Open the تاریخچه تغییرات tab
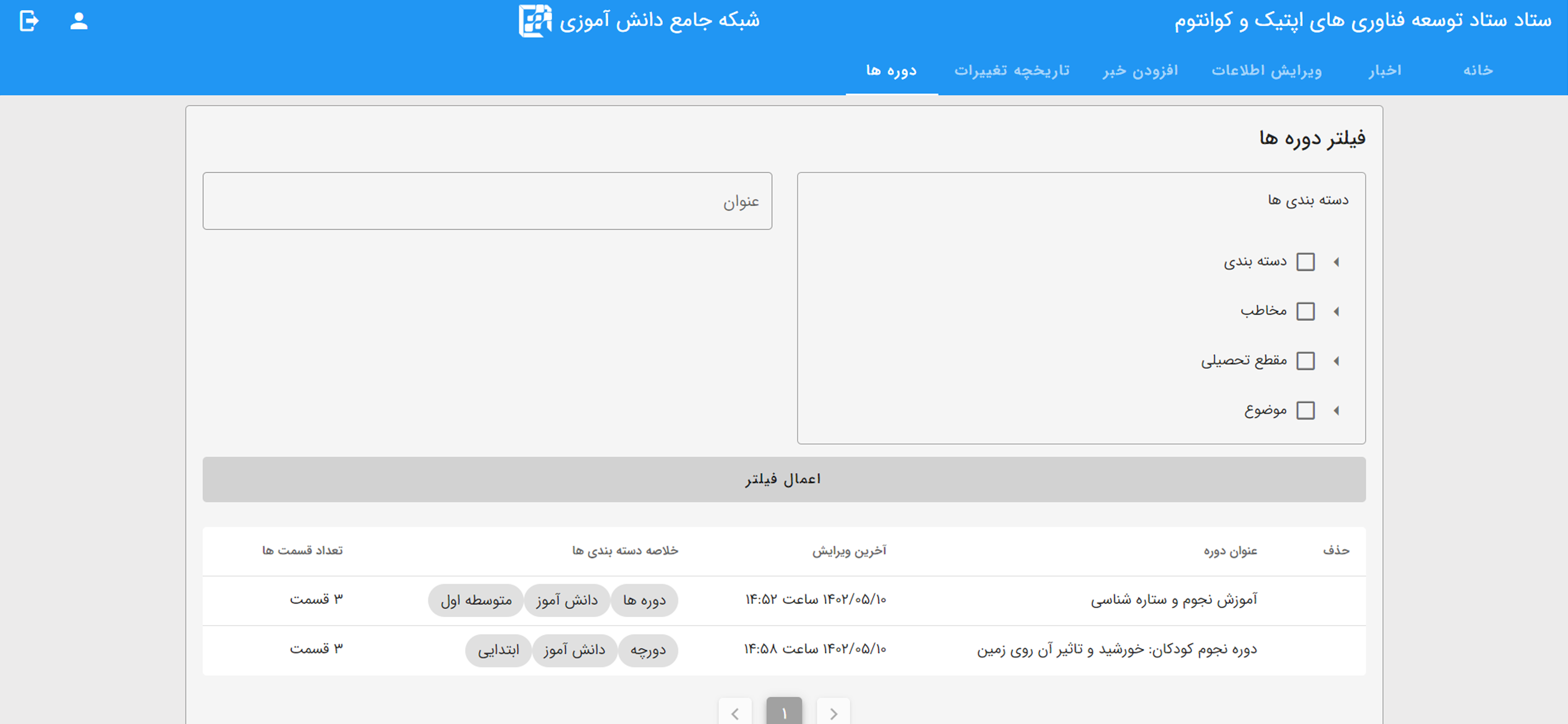This screenshot has width=1568, height=724. tap(1011, 71)
